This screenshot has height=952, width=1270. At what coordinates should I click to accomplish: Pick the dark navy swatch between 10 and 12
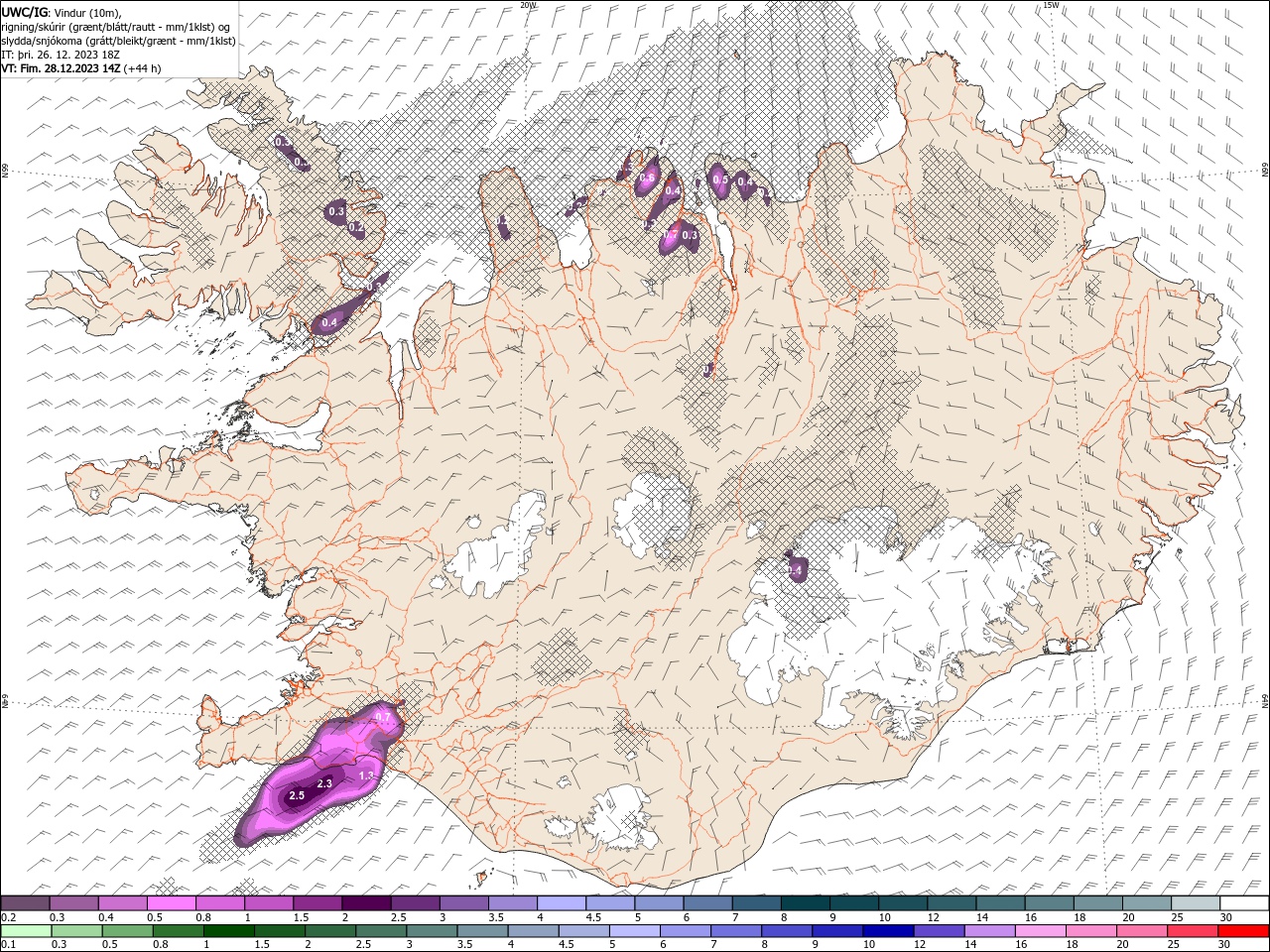point(886,931)
